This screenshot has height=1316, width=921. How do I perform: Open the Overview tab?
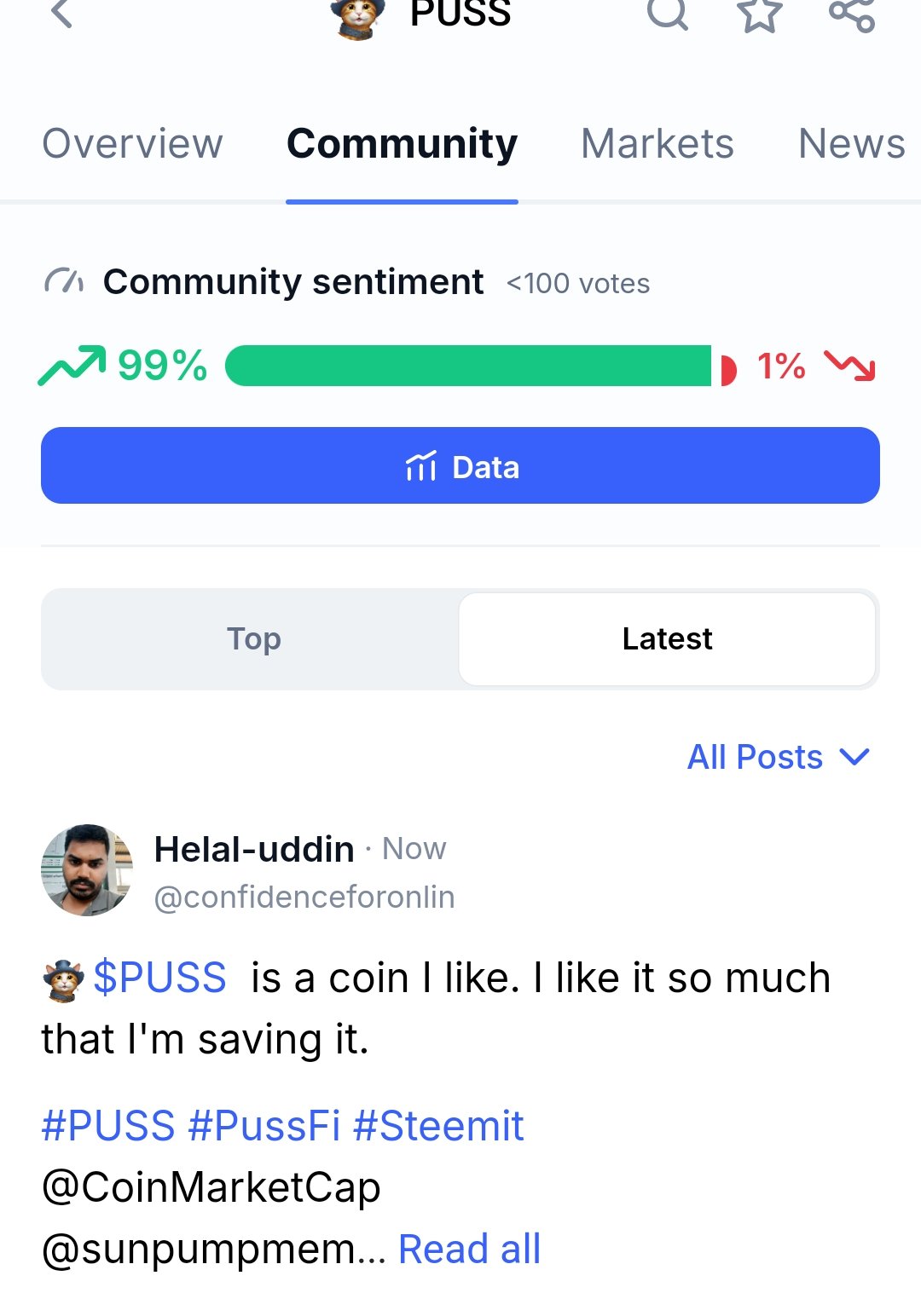click(132, 143)
